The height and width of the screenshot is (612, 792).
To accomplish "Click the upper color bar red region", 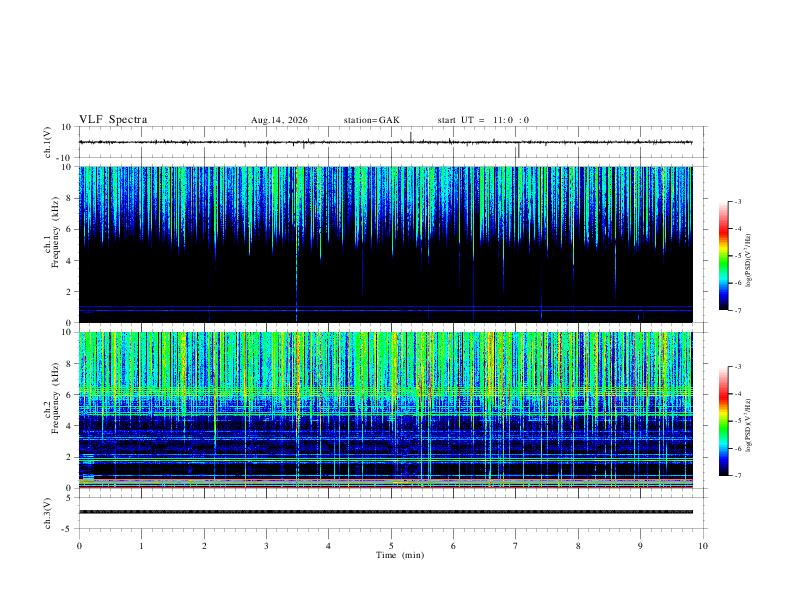I will (724, 229).
